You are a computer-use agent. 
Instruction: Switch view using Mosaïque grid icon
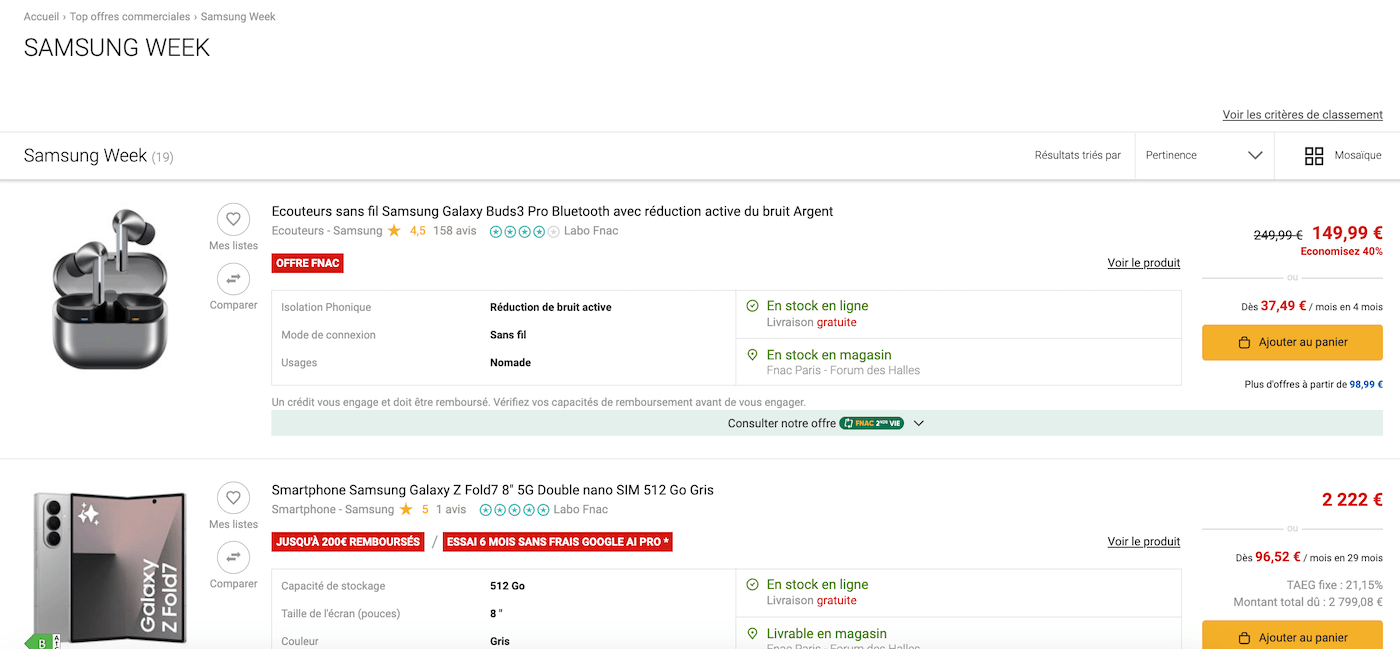coord(1314,156)
